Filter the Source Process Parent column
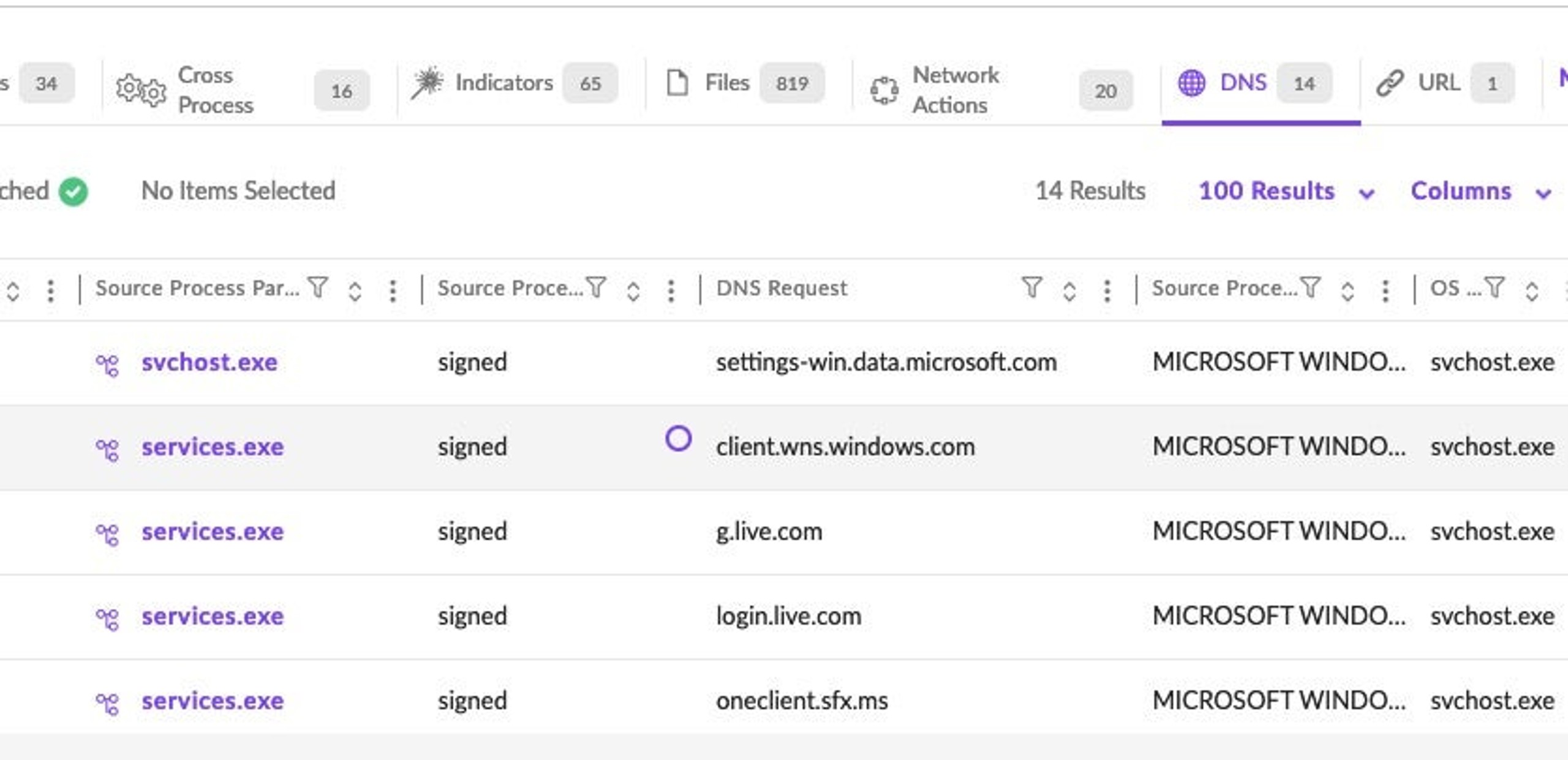Viewport: 1568px width, 760px height. pyautogui.click(x=318, y=287)
